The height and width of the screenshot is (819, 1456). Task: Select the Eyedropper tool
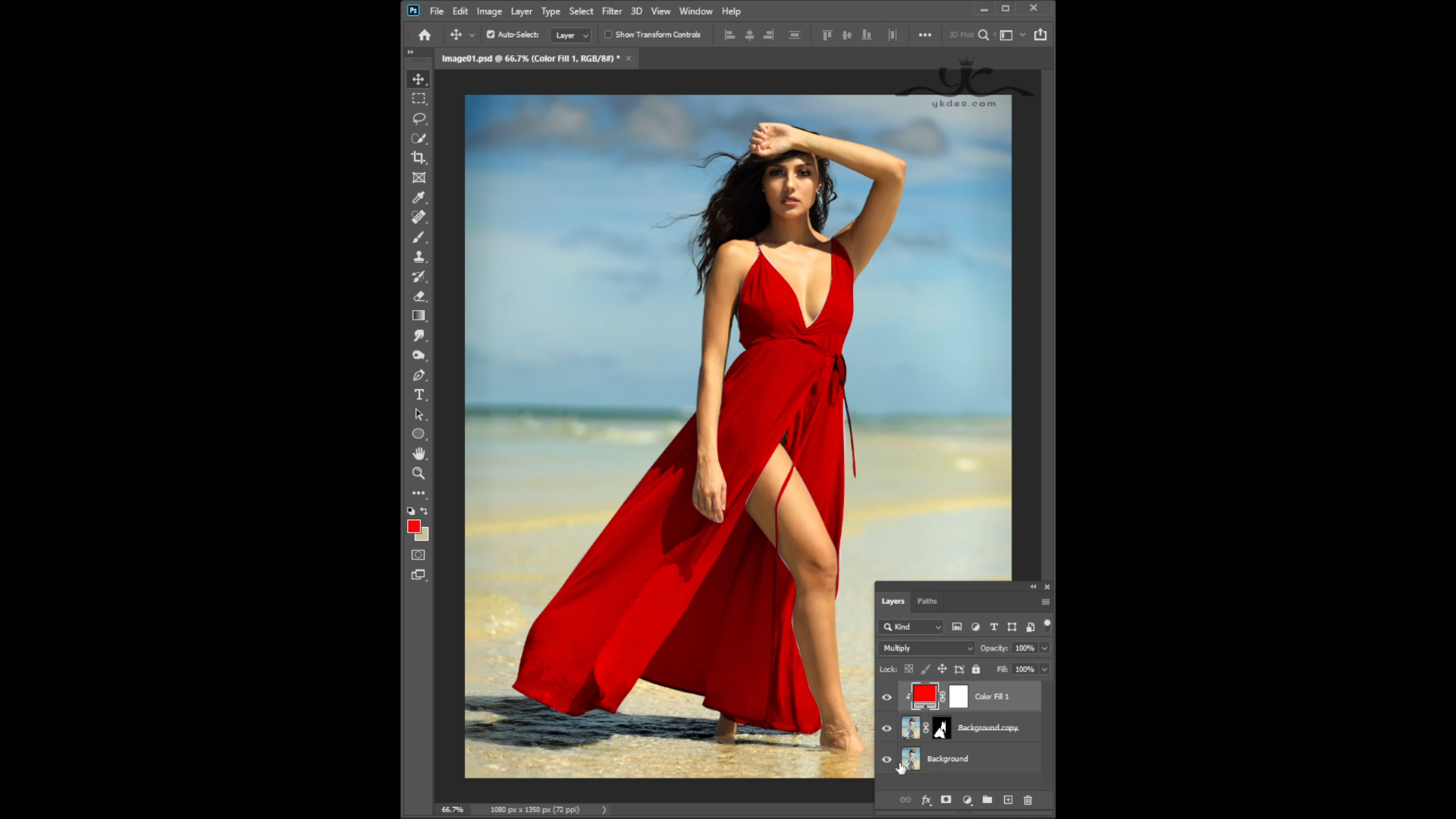[x=419, y=197]
